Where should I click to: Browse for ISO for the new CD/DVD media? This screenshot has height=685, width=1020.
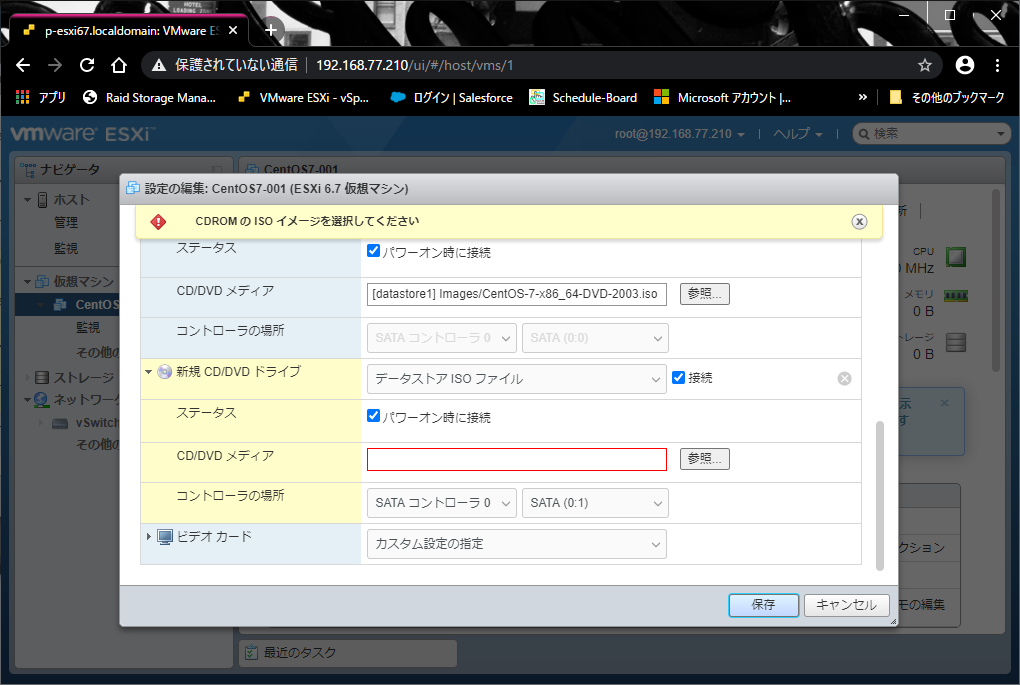coord(705,459)
